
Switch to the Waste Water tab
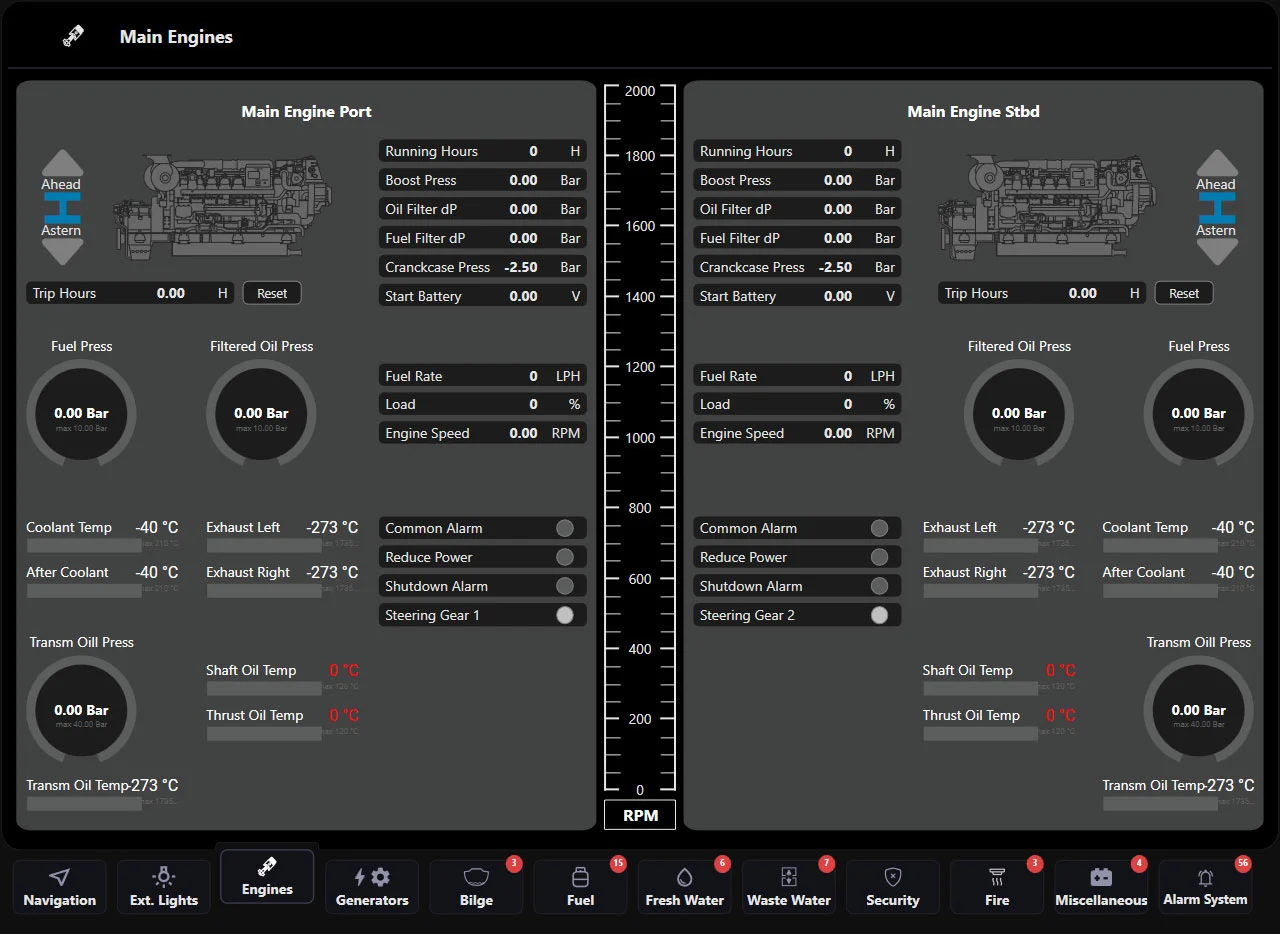click(789, 887)
